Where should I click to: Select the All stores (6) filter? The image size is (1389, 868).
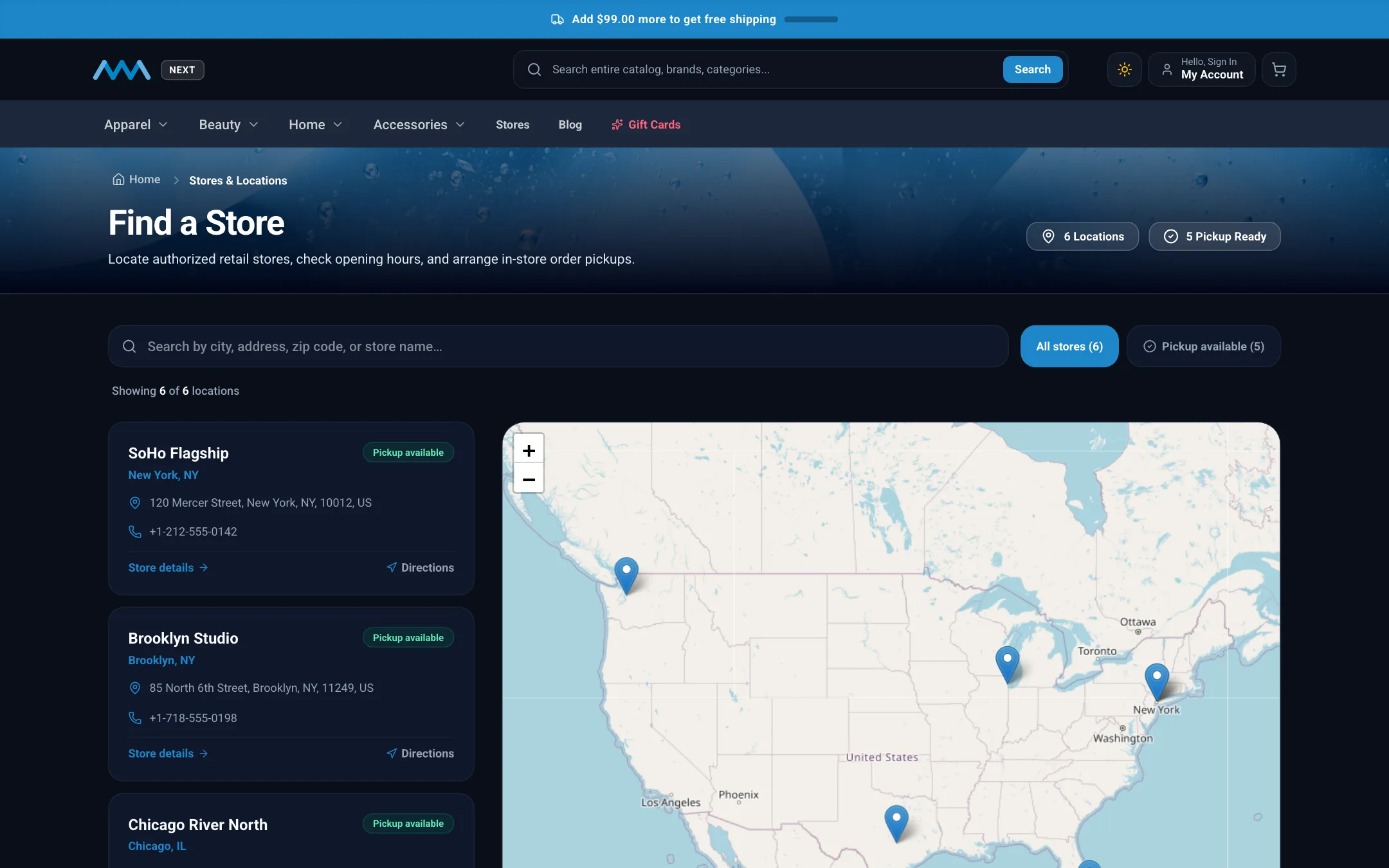coord(1069,347)
